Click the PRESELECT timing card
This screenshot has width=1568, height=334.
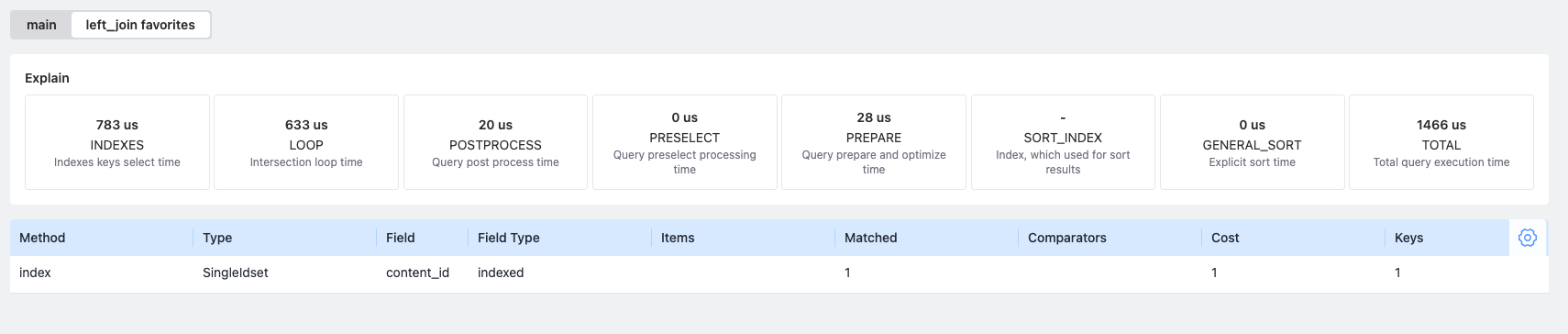(x=685, y=142)
